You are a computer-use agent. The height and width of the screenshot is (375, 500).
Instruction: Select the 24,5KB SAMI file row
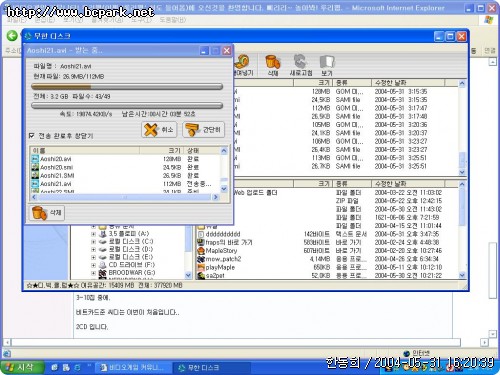[x=345, y=100]
